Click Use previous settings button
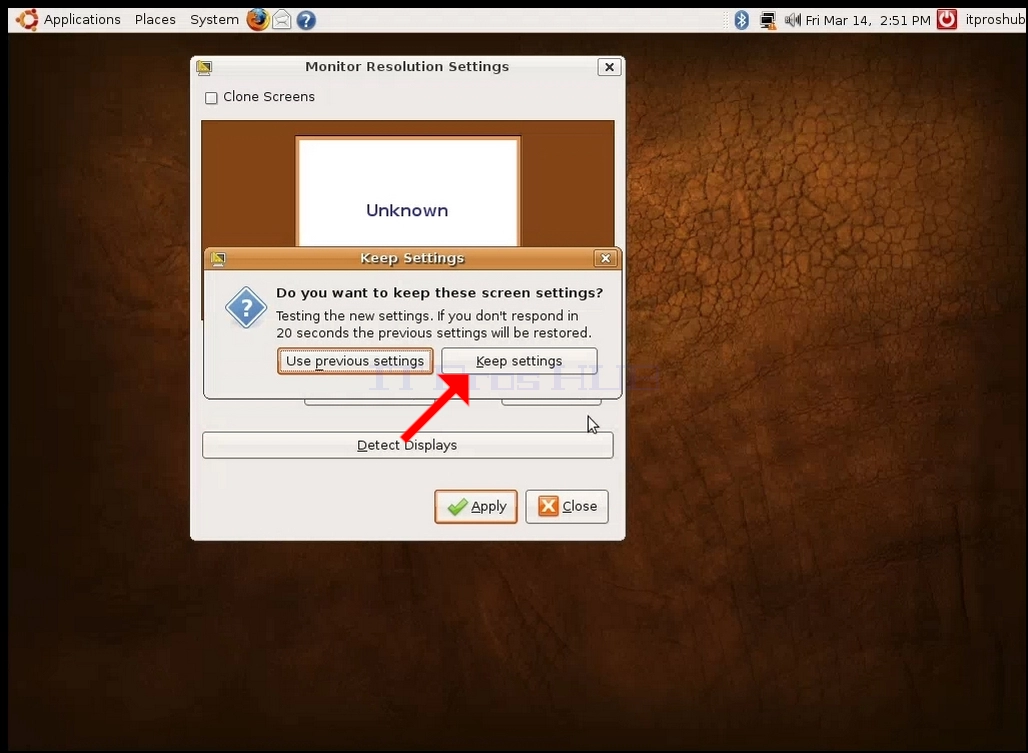Image resolution: width=1028 pixels, height=753 pixels. 355,361
